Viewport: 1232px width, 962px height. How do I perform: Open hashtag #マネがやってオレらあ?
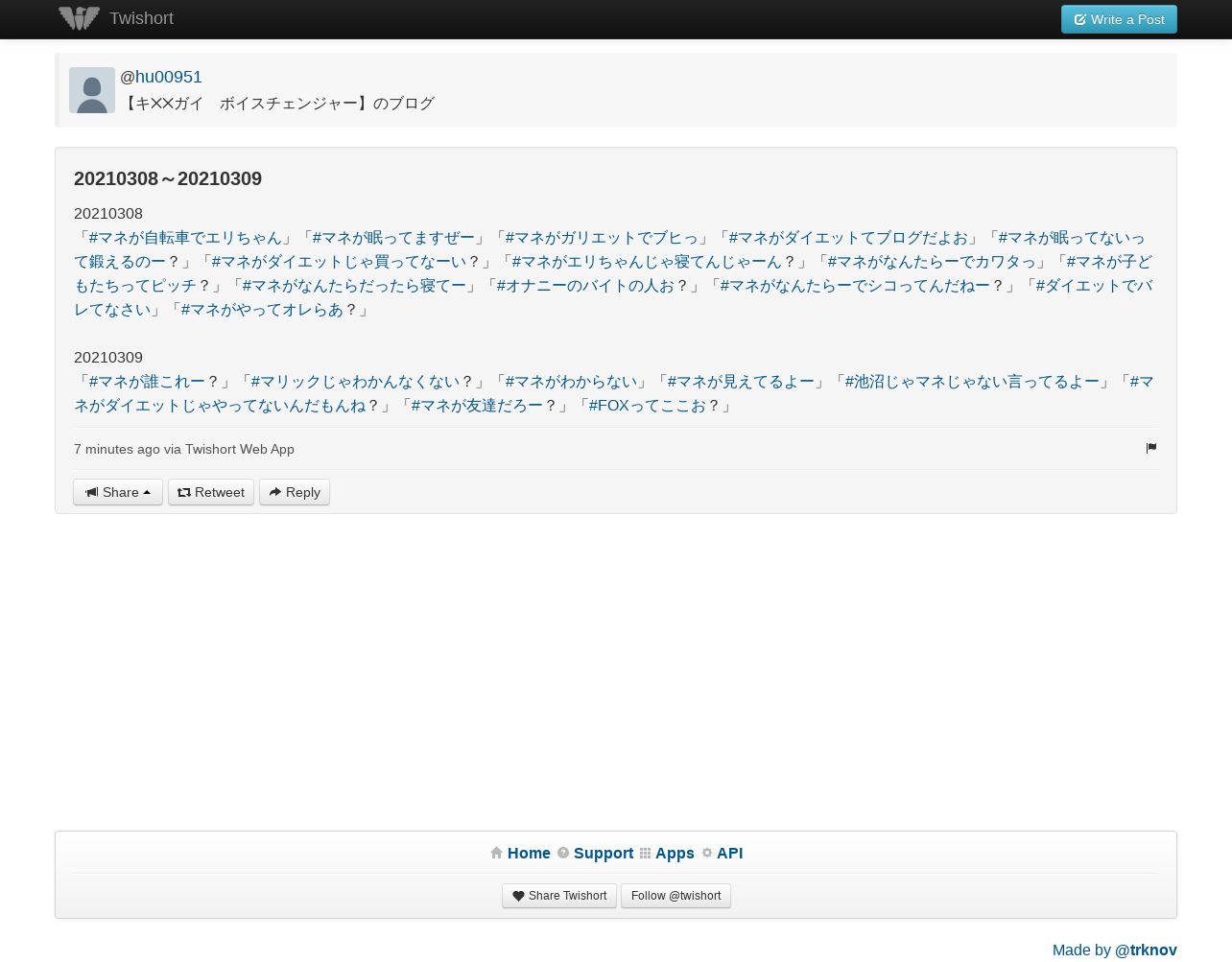tap(262, 310)
